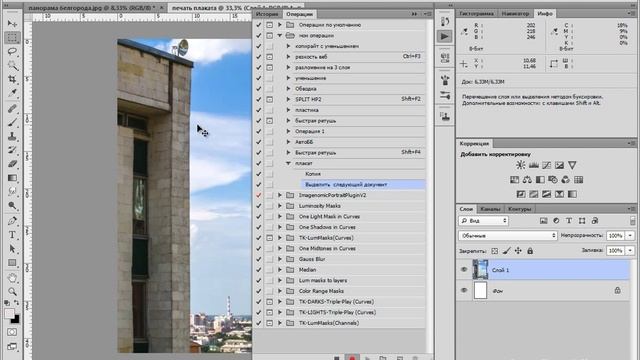Select the Eraser tool
The image size is (640, 360).
pos(12,164)
